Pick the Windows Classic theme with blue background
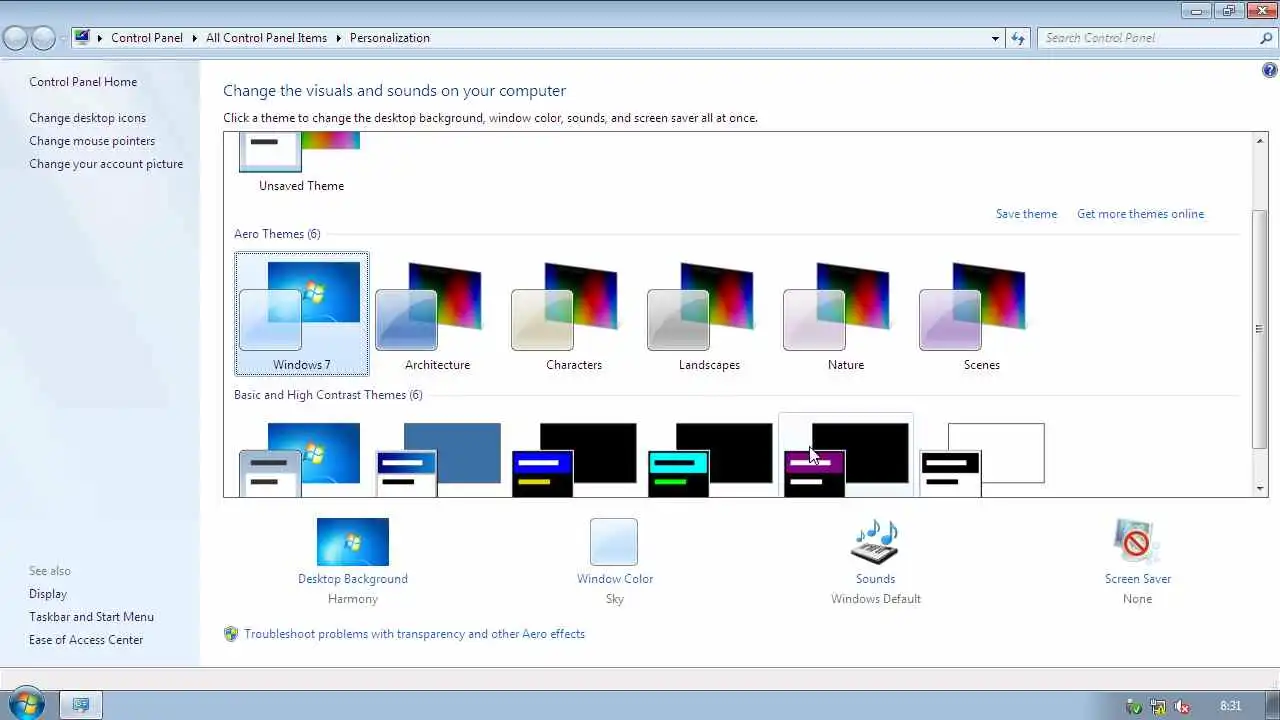This screenshot has height=720, width=1280. (437, 458)
